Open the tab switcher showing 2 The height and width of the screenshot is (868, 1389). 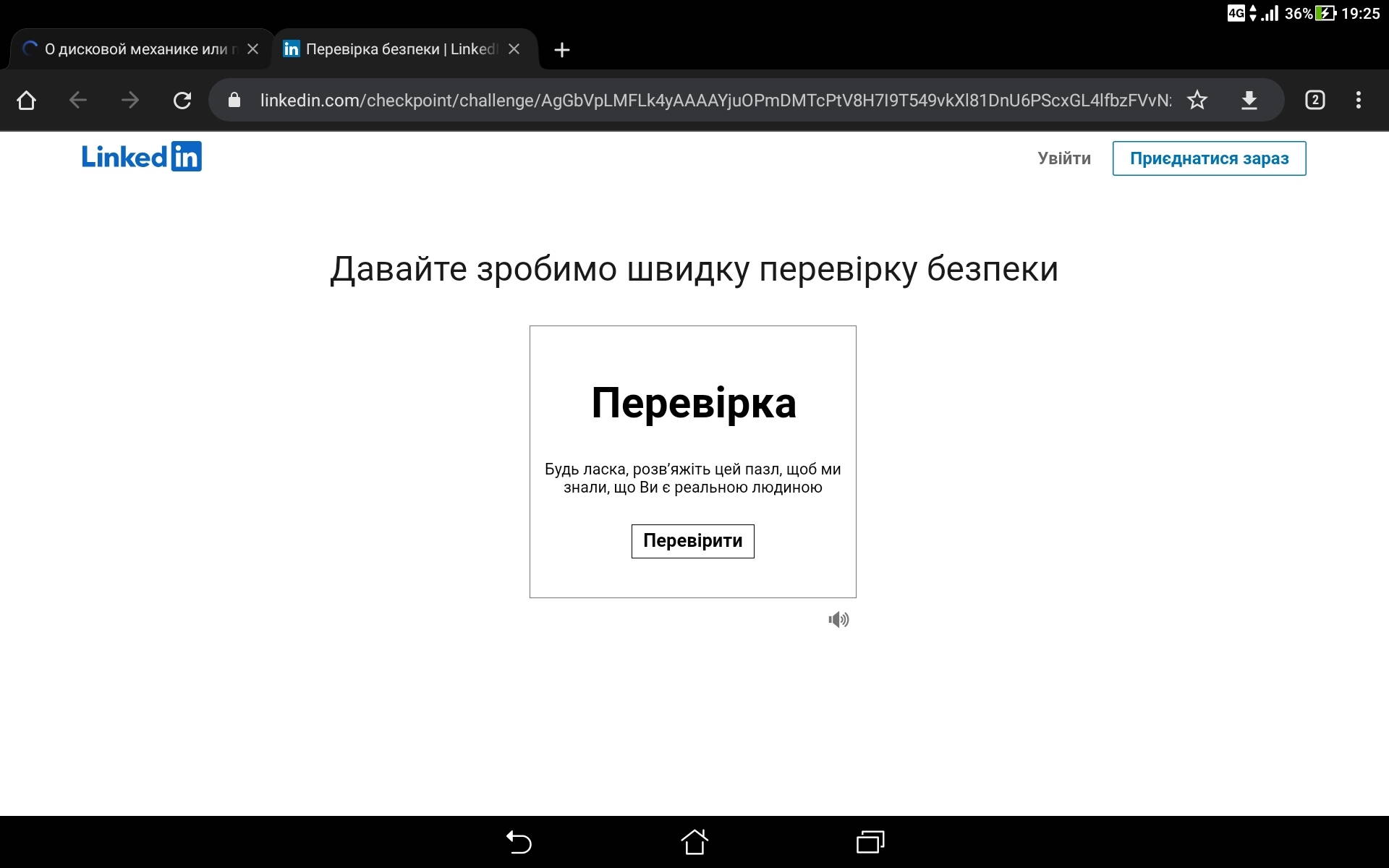click(1314, 100)
